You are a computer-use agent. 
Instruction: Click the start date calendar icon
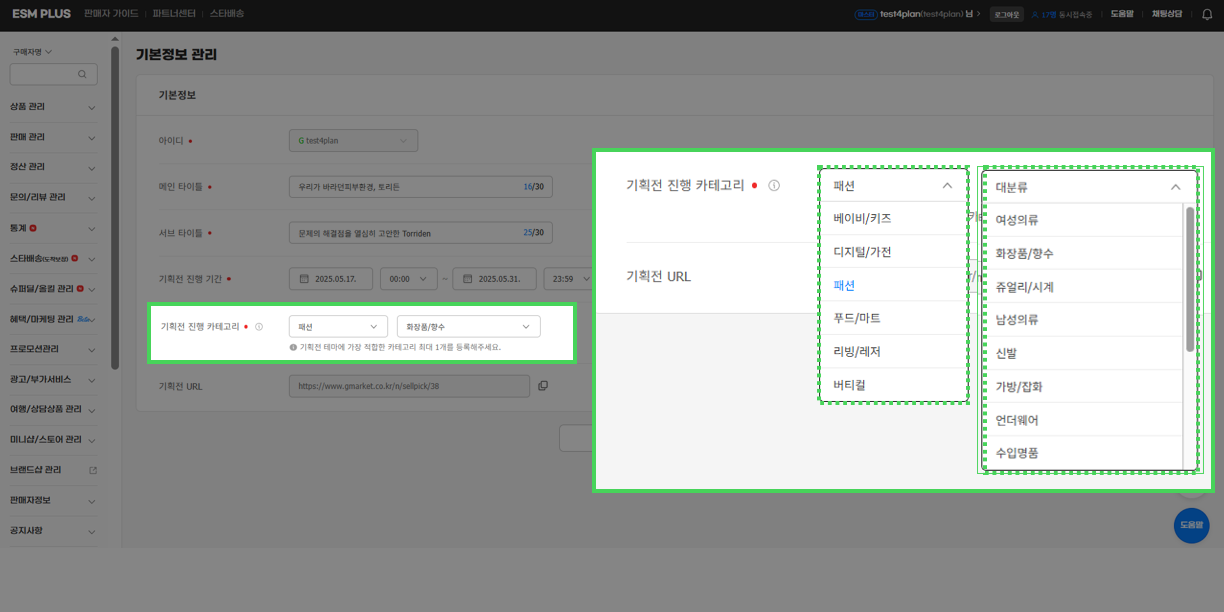click(x=303, y=278)
